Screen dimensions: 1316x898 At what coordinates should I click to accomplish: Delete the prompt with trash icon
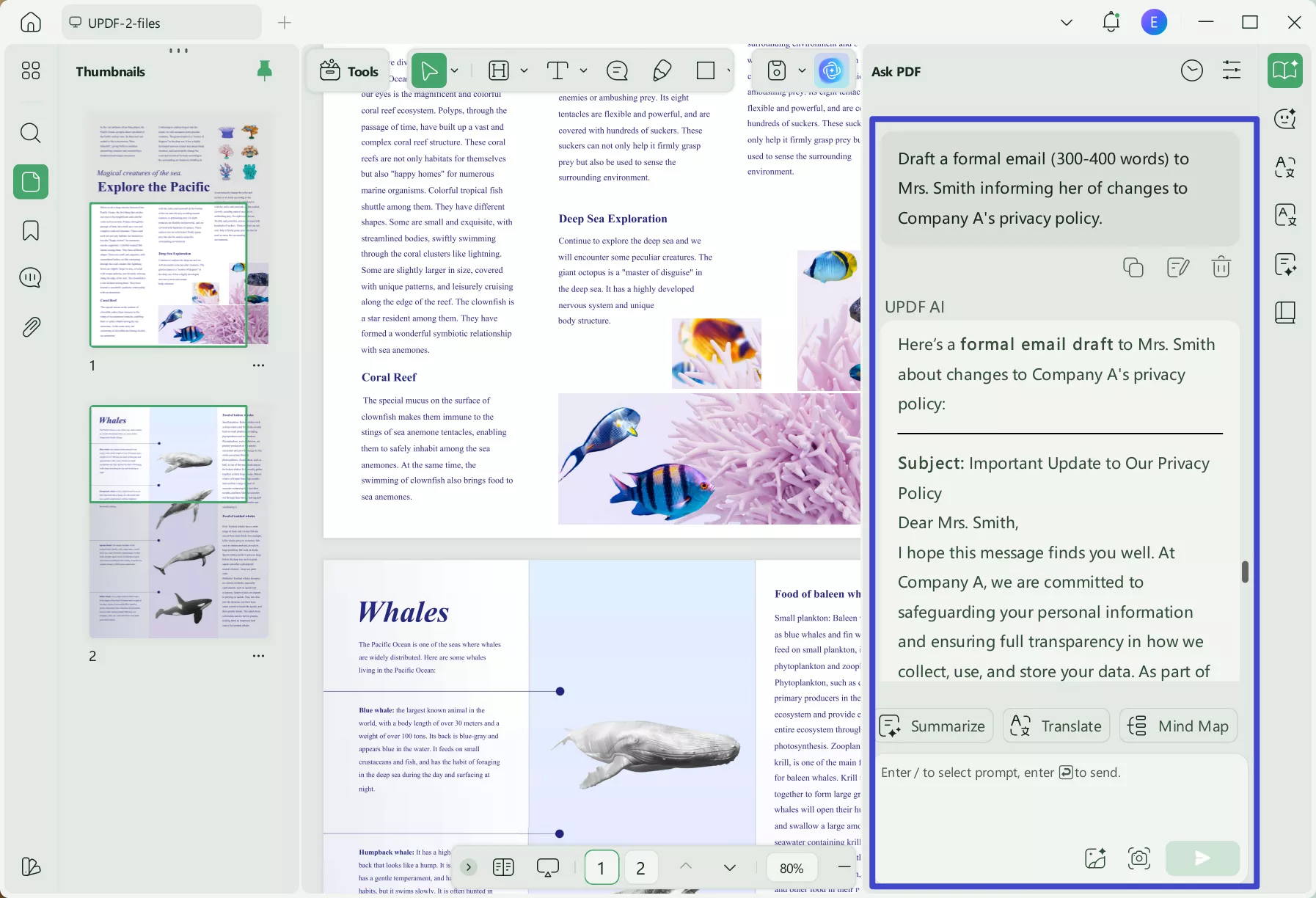pos(1221,267)
